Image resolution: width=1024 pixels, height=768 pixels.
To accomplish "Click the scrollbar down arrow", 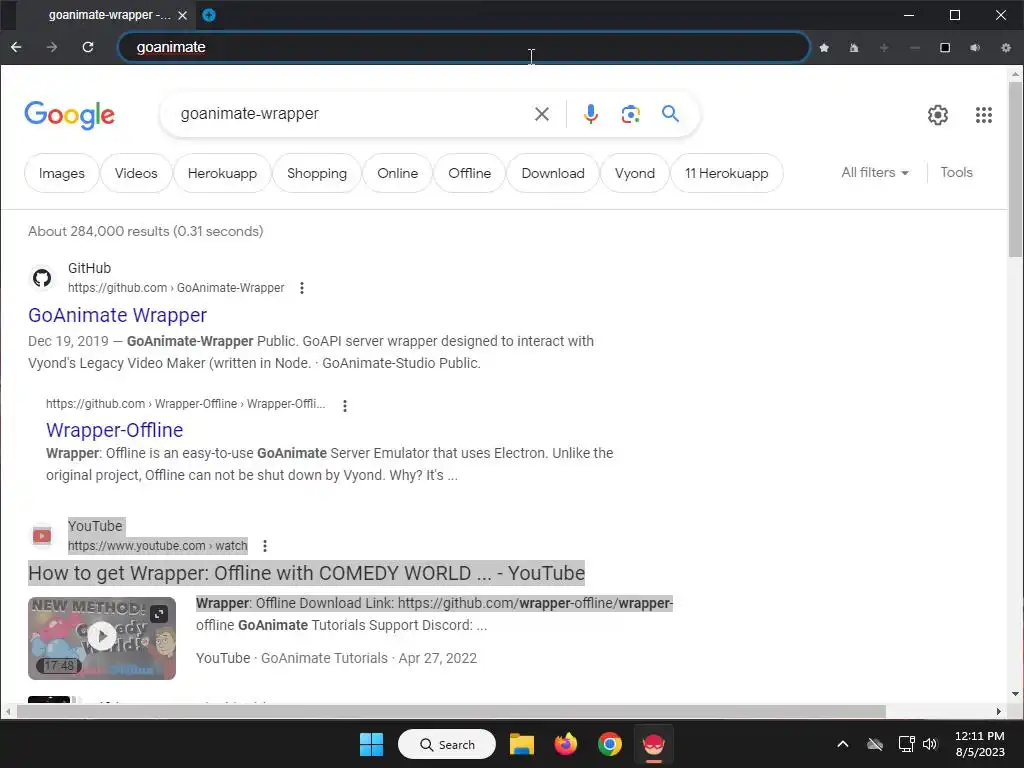I will (x=1016, y=694).
